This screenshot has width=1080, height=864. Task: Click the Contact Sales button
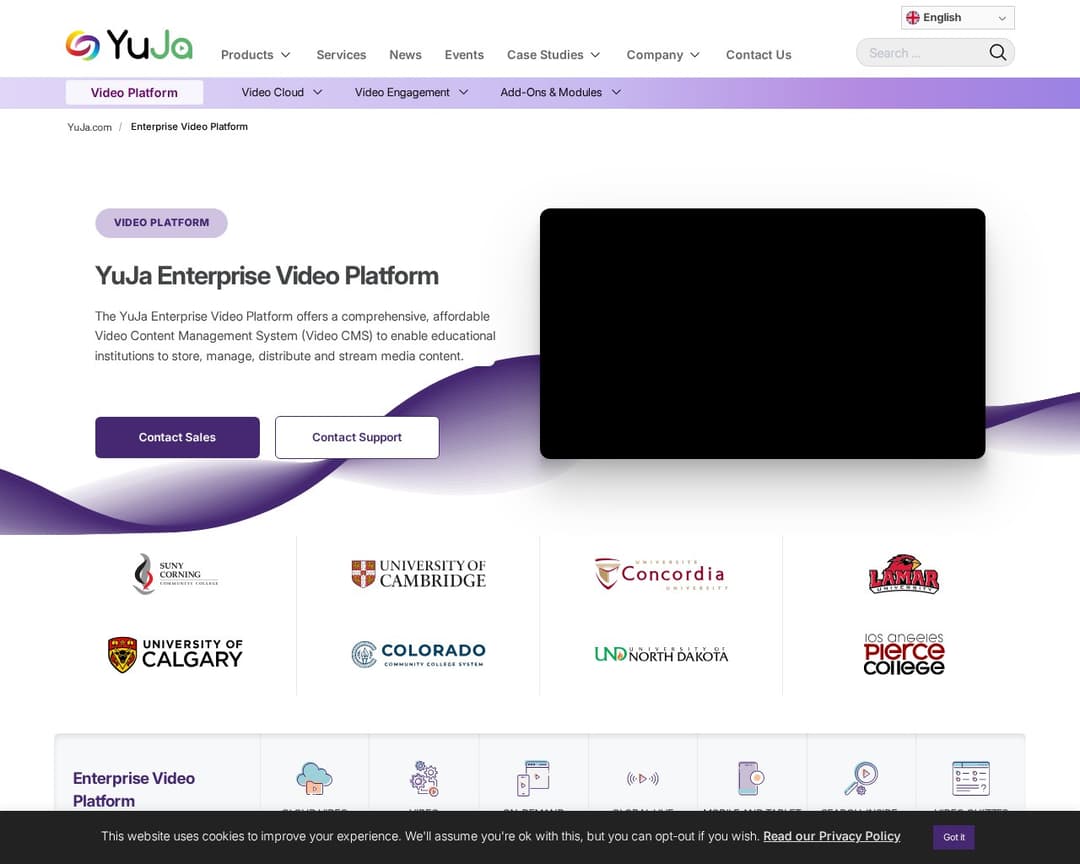[177, 438]
